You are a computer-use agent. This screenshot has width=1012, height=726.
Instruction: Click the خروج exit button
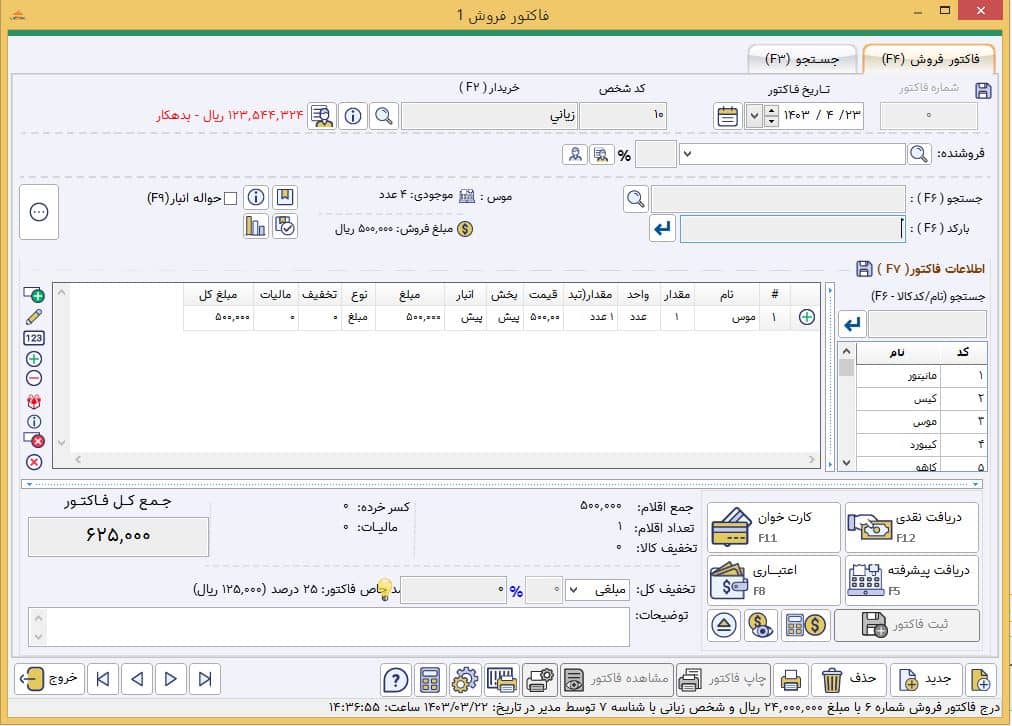click(49, 679)
